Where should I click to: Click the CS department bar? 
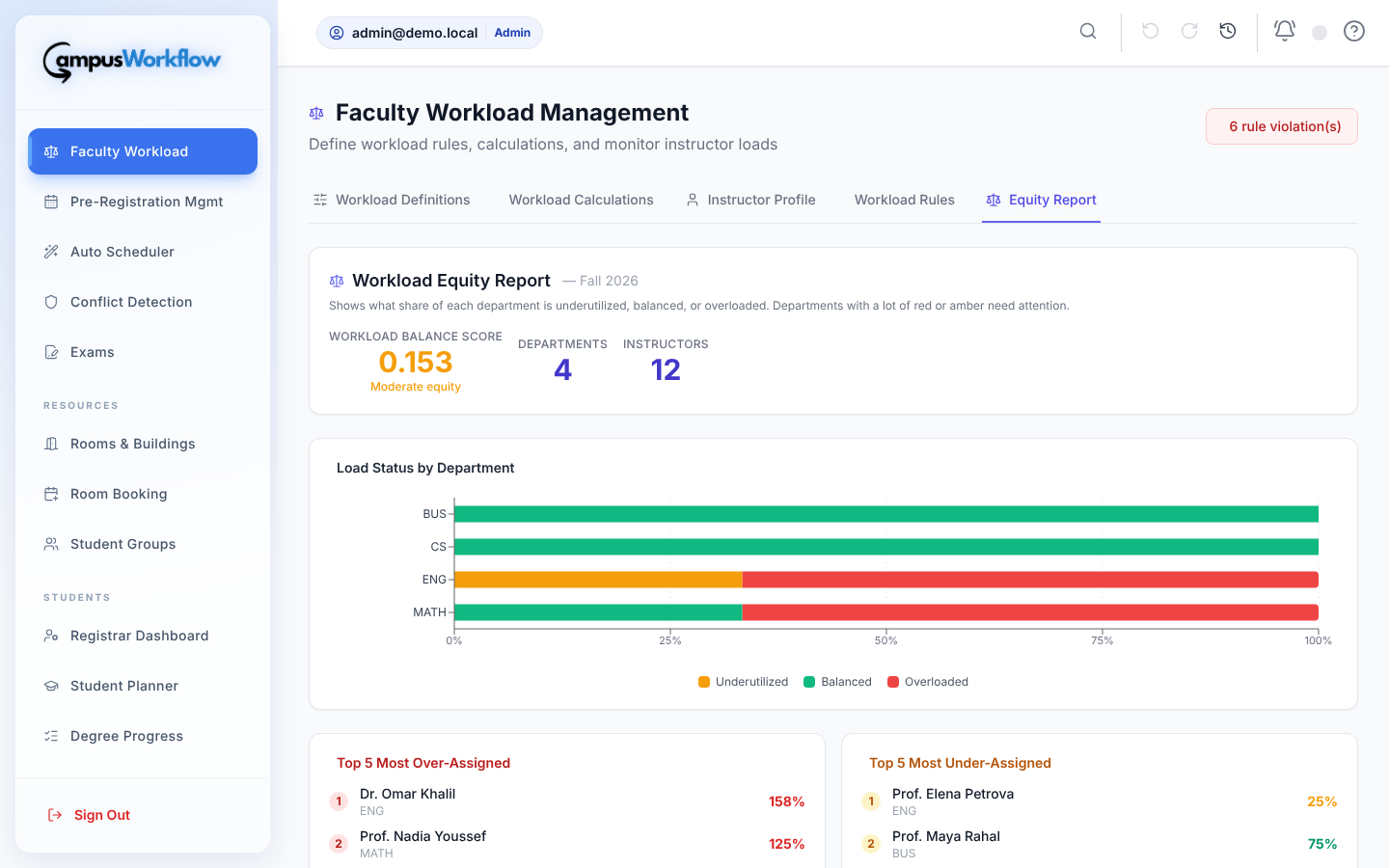[x=886, y=547]
